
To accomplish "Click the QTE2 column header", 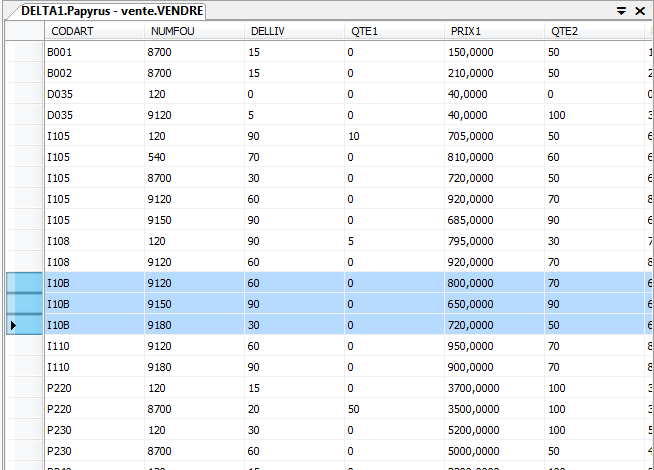I will tap(594, 31).
